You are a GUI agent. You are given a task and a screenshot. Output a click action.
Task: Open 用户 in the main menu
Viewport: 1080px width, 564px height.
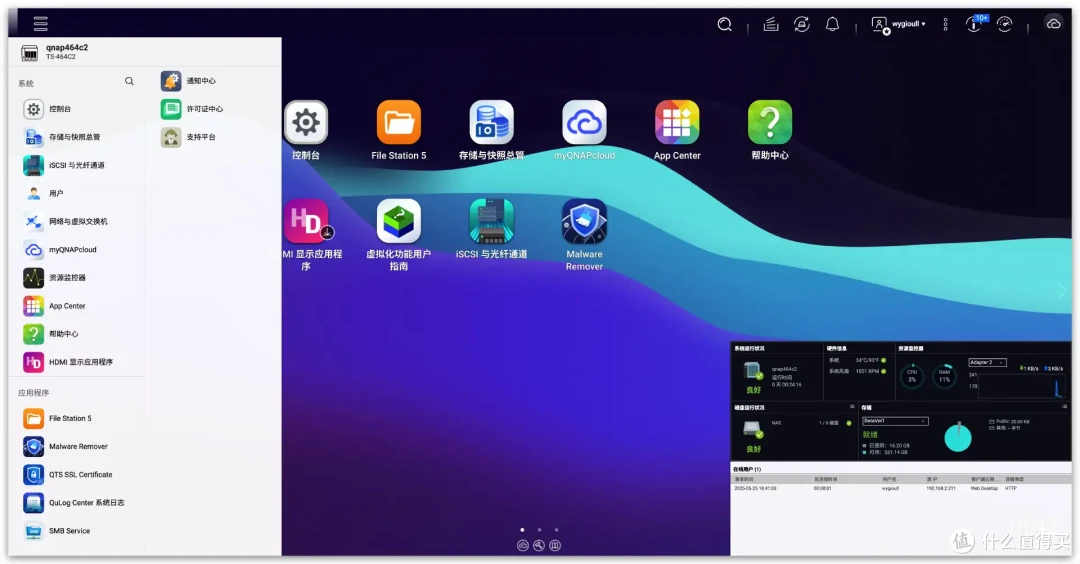click(x=43, y=194)
